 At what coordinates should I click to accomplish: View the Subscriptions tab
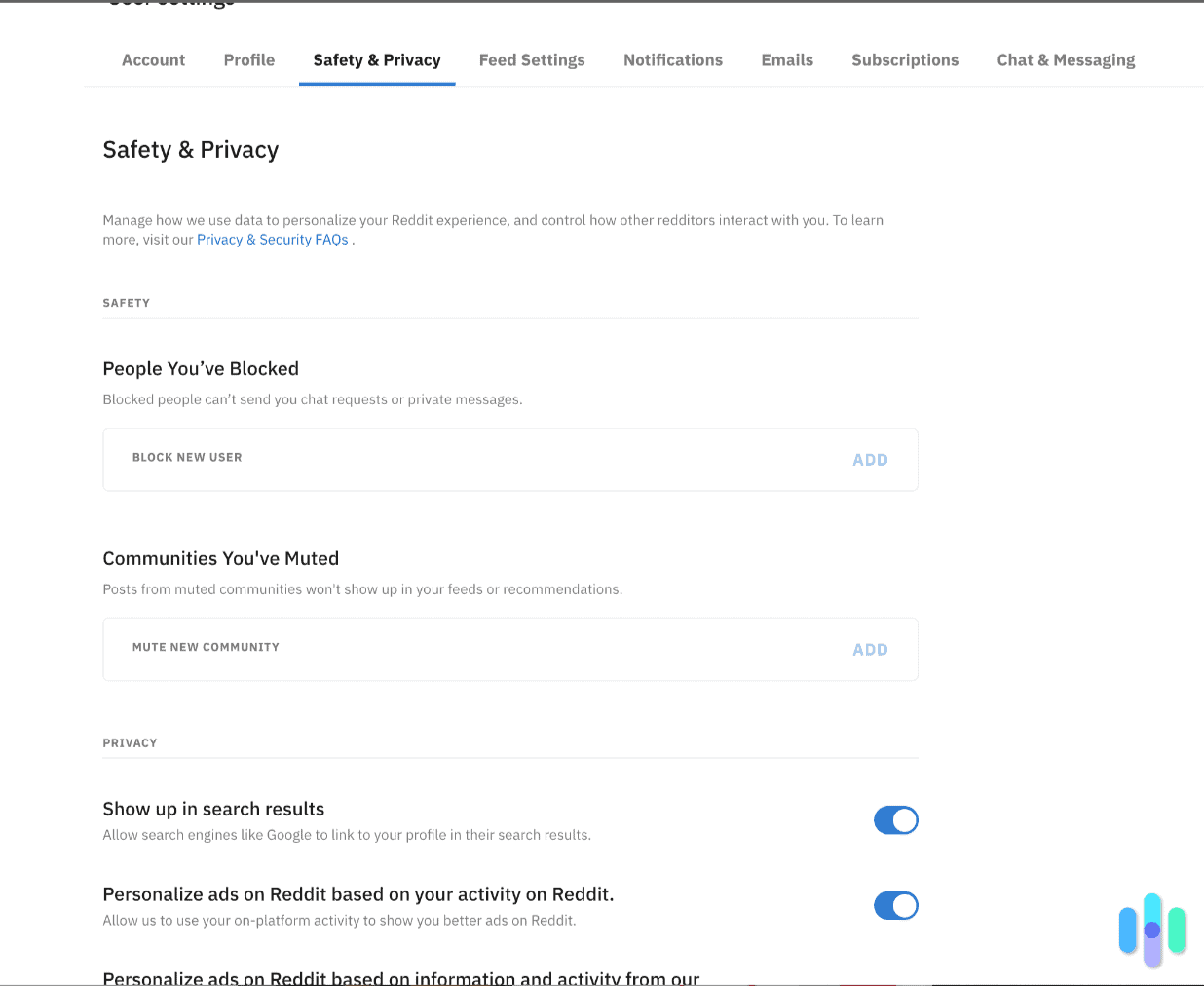coord(905,59)
